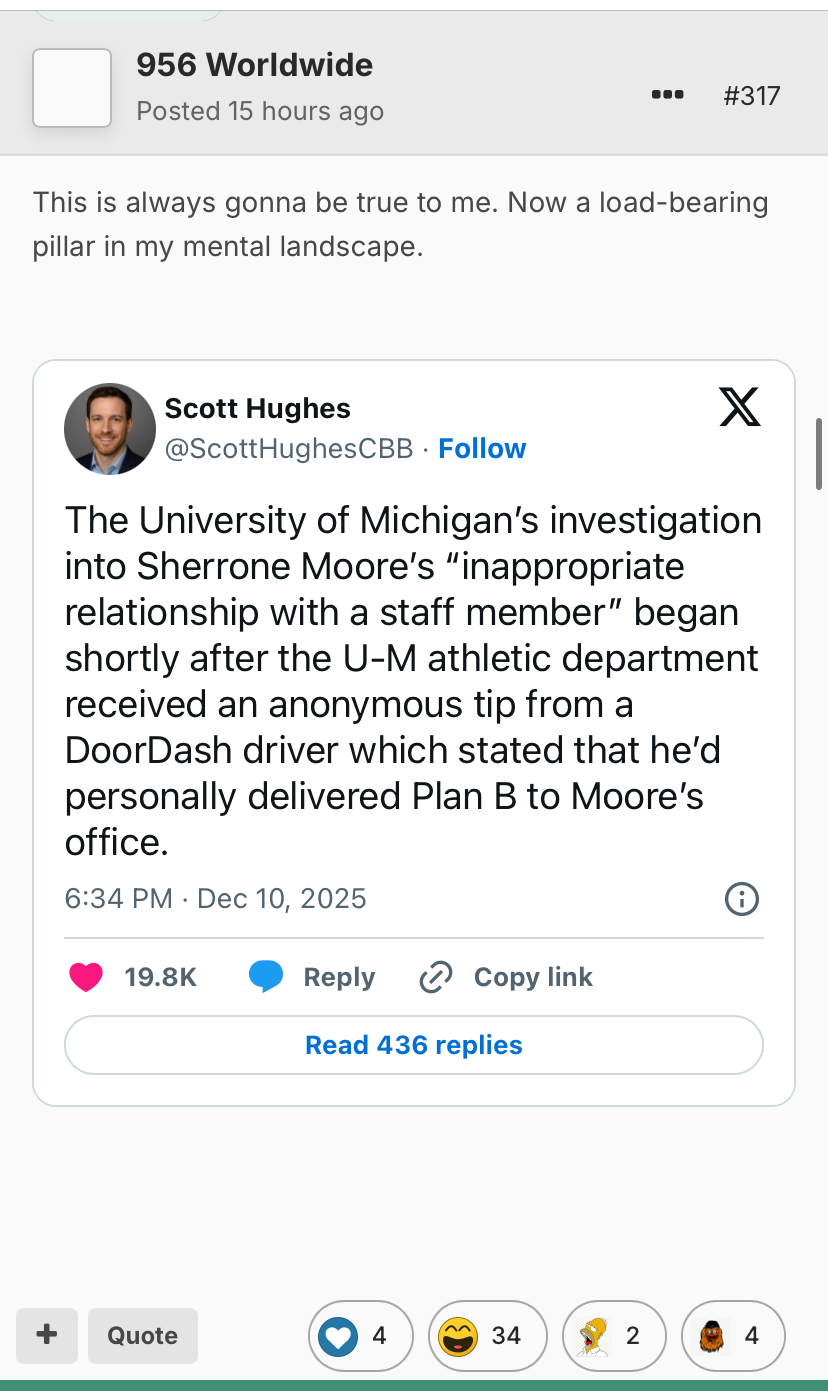828x1391 pixels.
Task: Open 956 Worldwide's profile name
Action: coord(255,66)
